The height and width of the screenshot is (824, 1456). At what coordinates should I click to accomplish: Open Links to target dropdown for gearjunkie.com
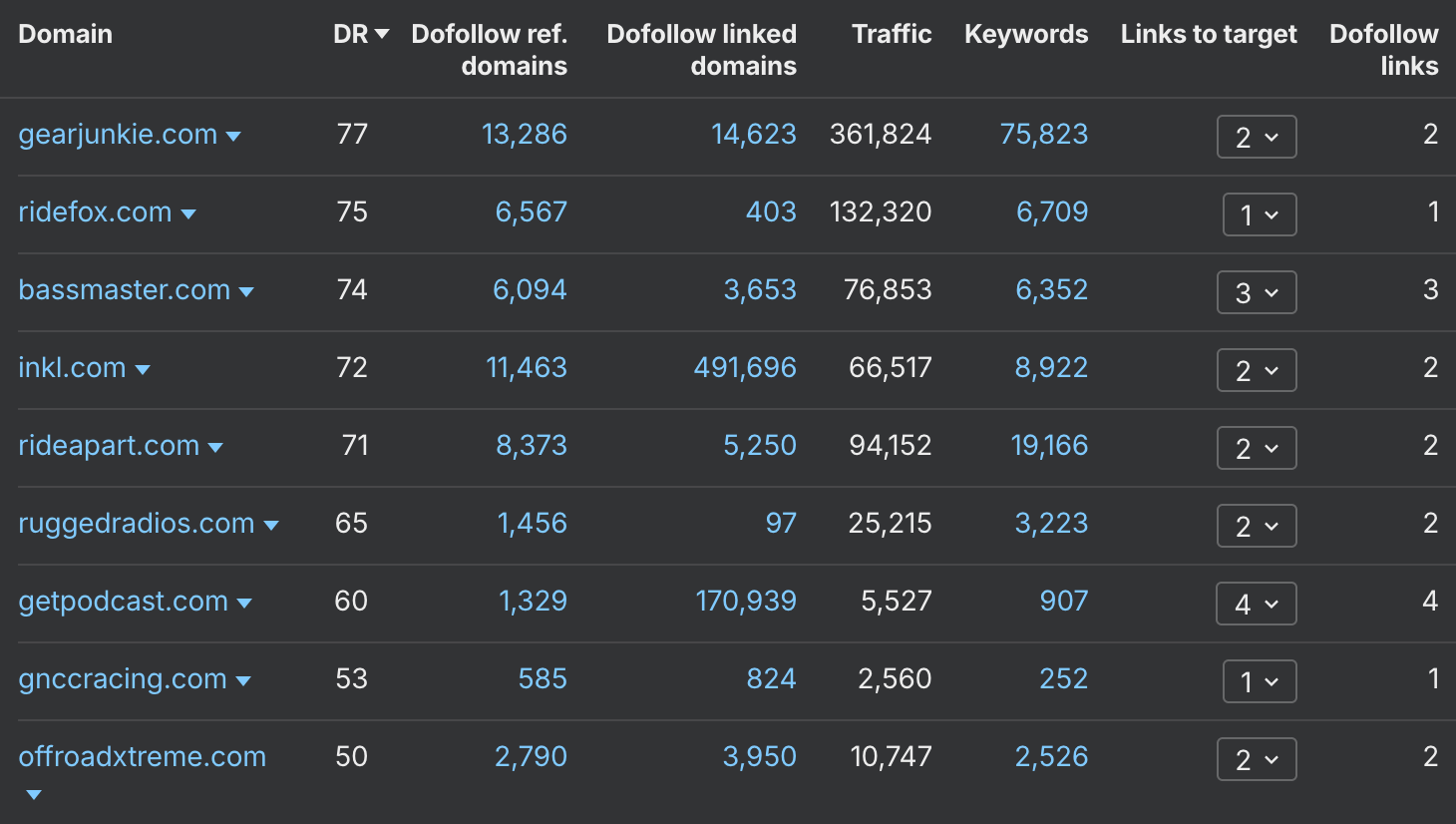coord(1257,137)
